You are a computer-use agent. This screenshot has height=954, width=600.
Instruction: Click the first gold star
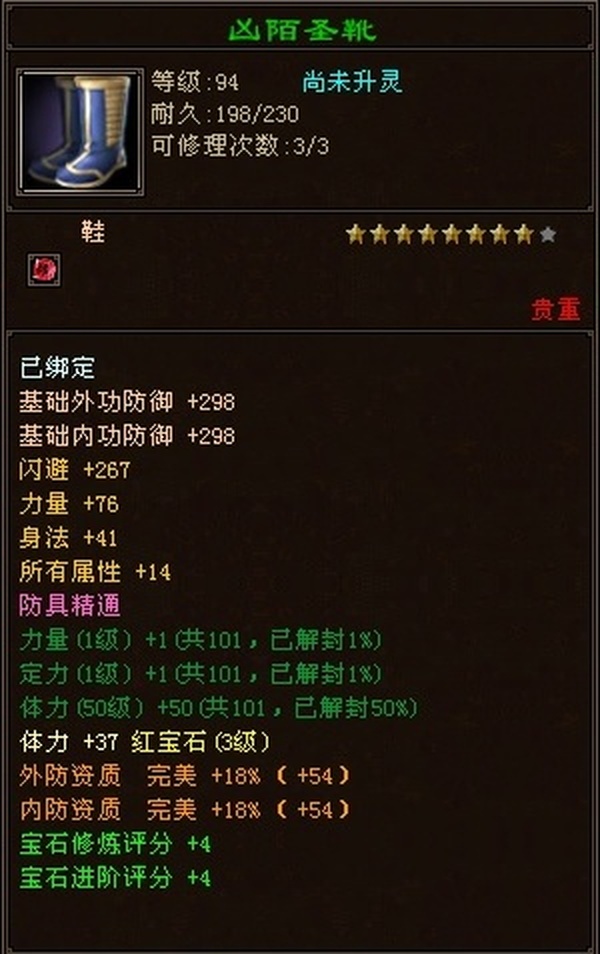click(355, 234)
